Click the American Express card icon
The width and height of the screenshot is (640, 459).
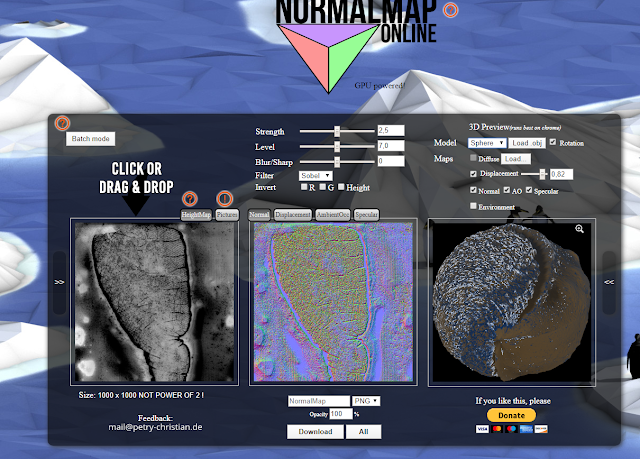coord(526,429)
